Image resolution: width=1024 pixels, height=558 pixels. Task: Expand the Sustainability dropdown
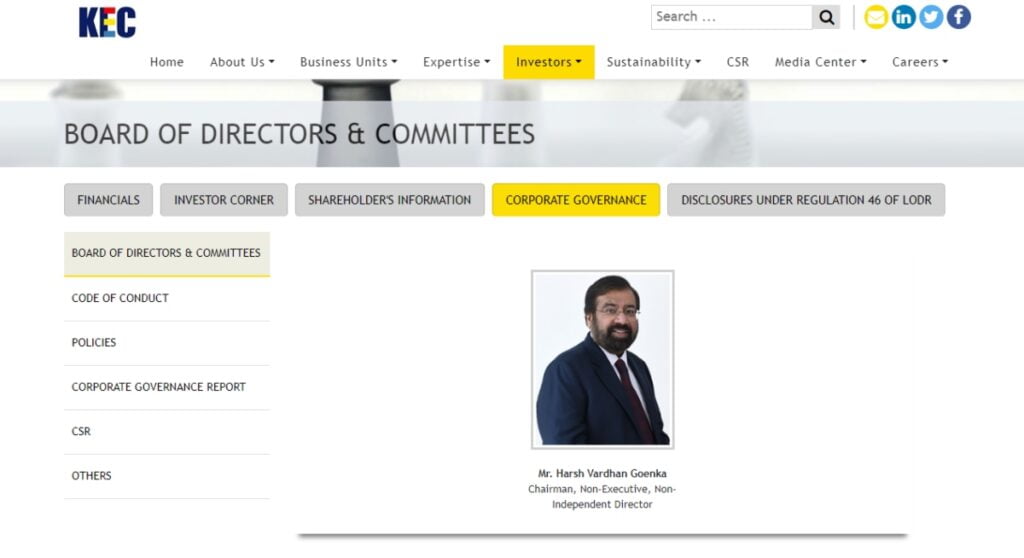click(x=654, y=62)
